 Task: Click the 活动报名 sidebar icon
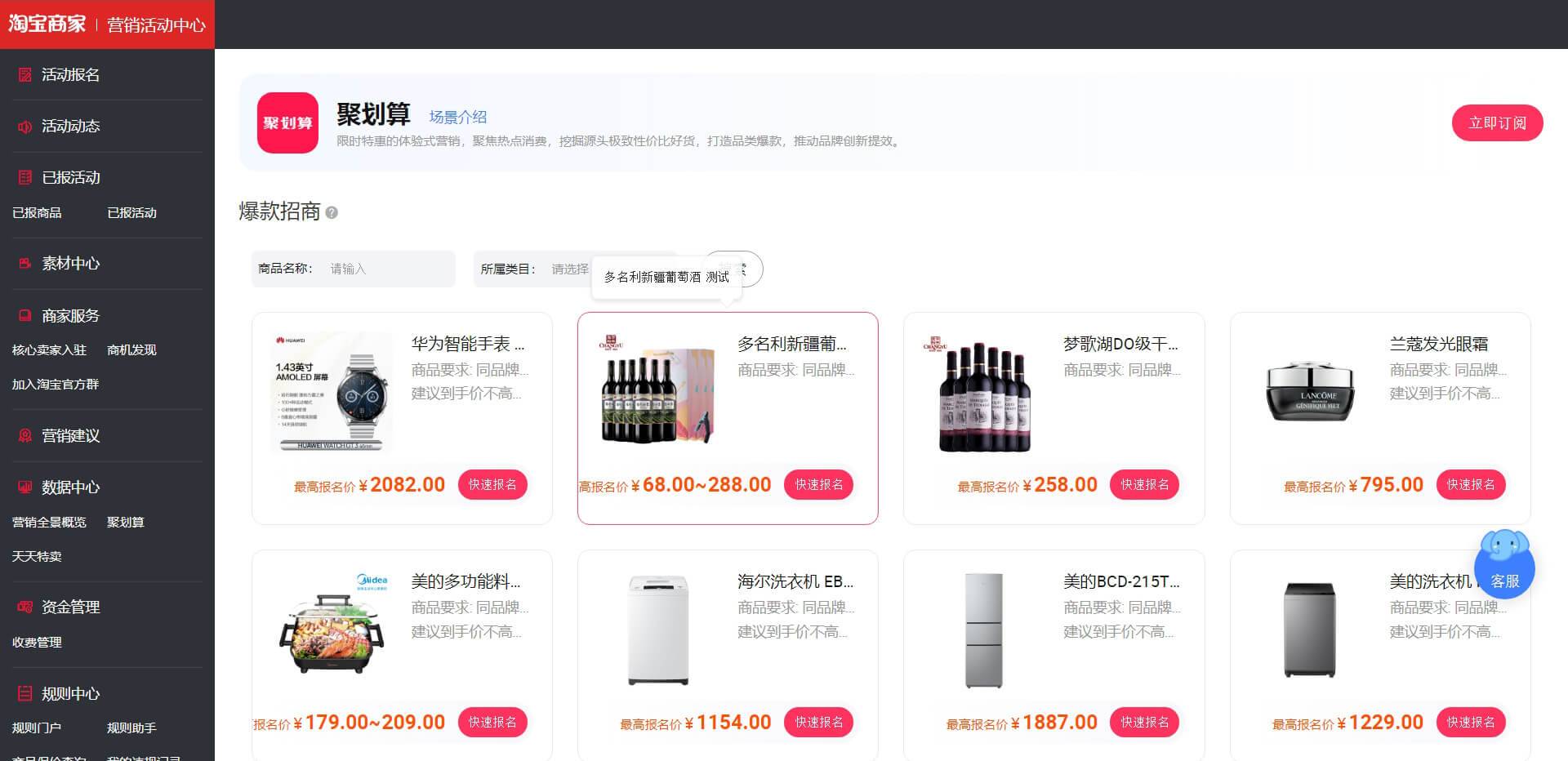(25, 75)
